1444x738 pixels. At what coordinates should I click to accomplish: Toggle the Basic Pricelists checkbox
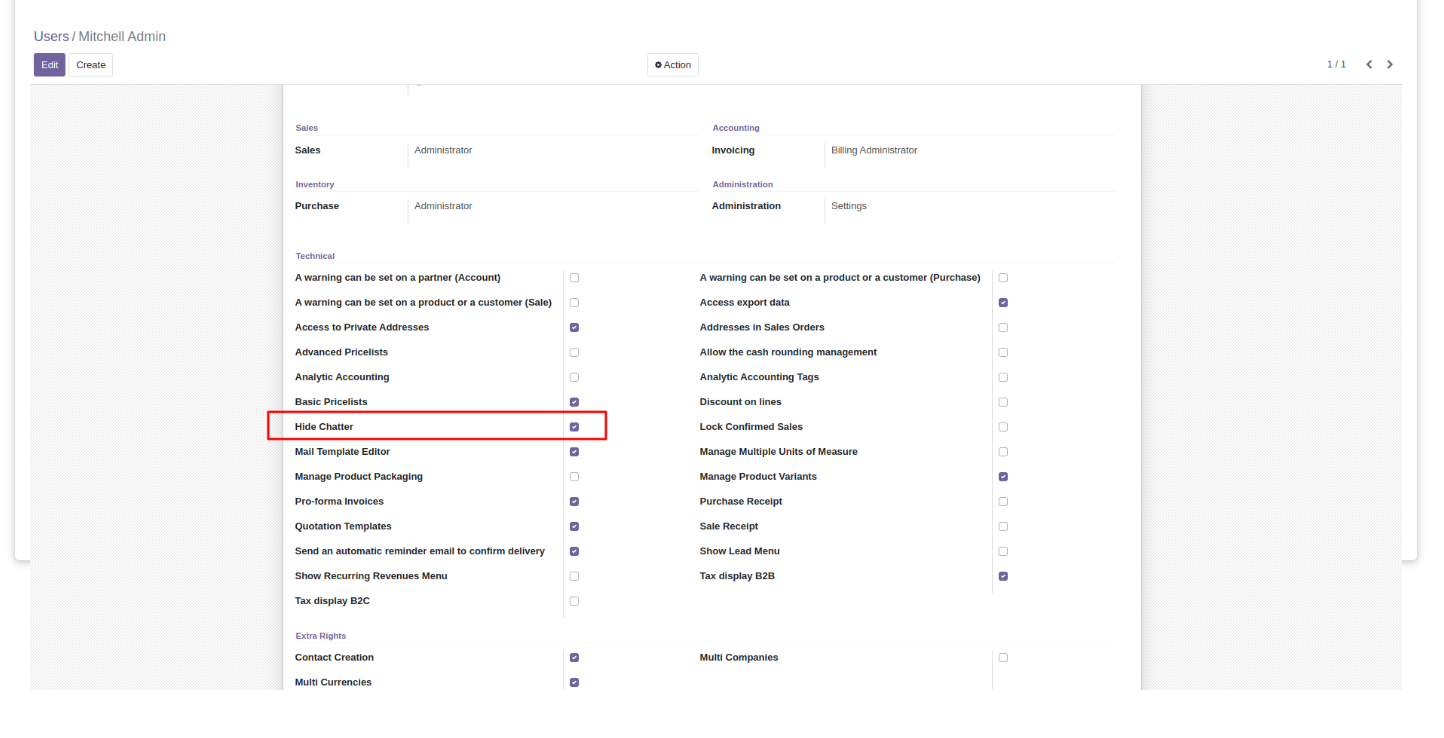click(574, 402)
